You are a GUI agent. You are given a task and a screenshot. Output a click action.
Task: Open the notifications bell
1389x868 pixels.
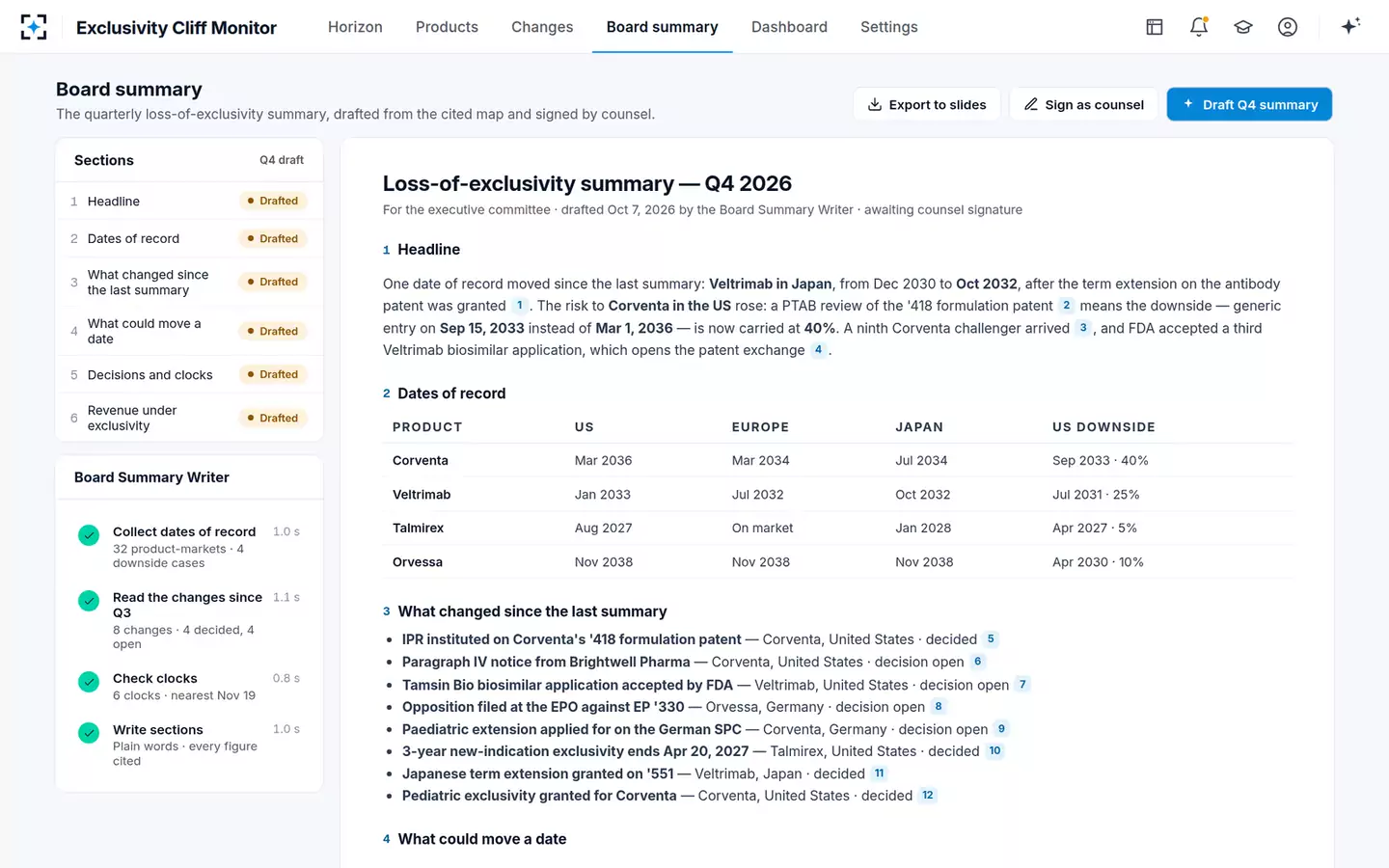click(x=1199, y=27)
